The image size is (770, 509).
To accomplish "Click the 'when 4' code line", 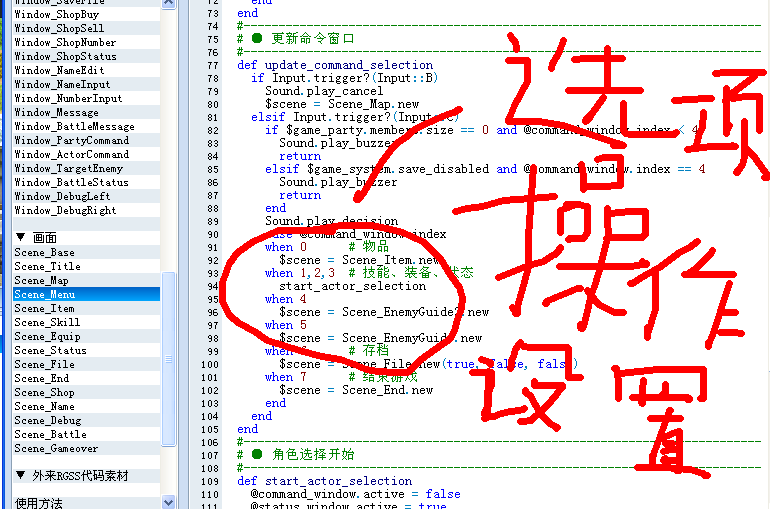I will click(285, 299).
